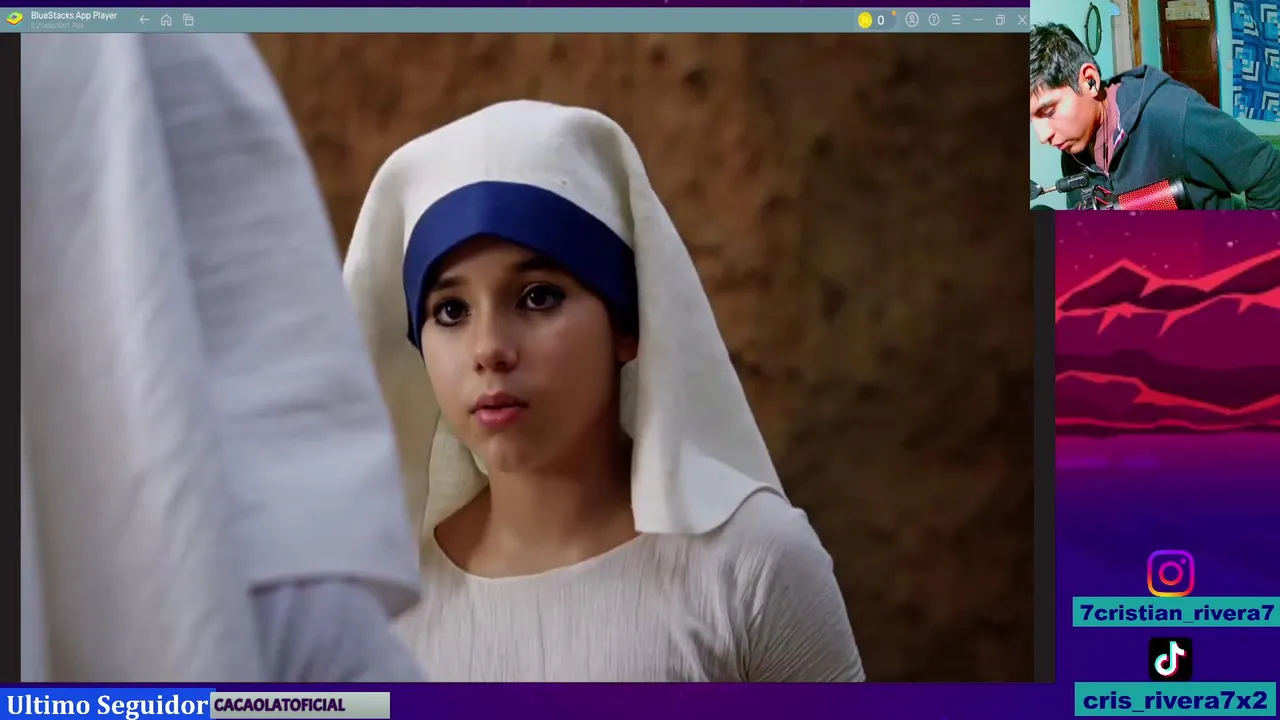Close the BlueStacks App Player window
The height and width of the screenshot is (720, 1280).
(x=1022, y=20)
